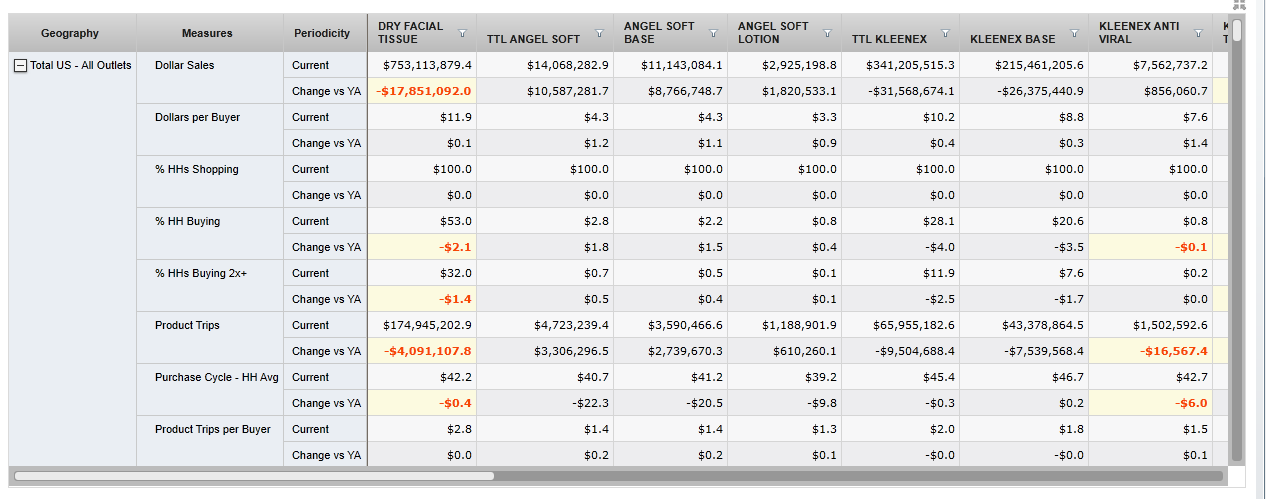Click the Measures column header
The image size is (1266, 499).
pyautogui.click(x=207, y=33)
